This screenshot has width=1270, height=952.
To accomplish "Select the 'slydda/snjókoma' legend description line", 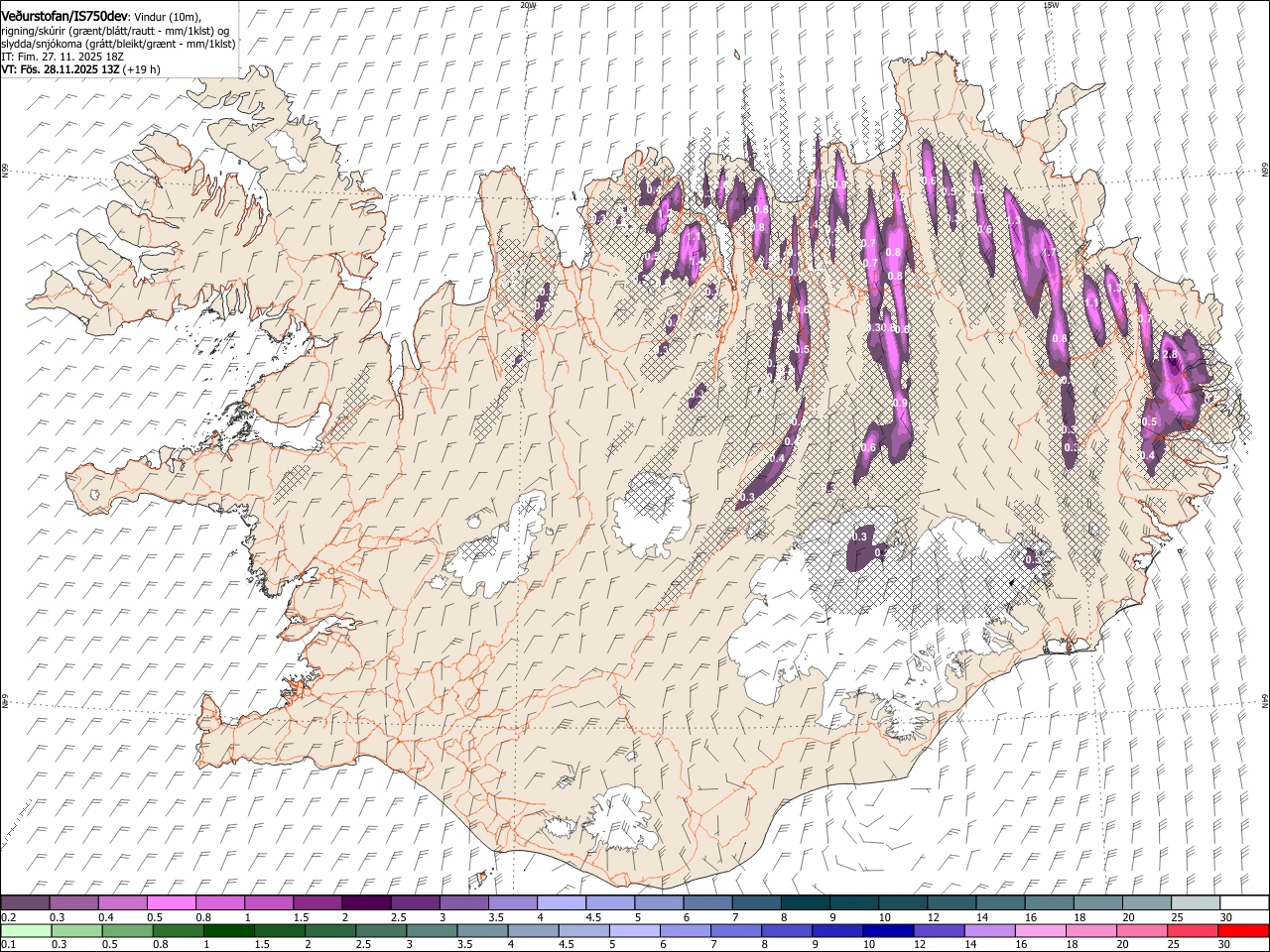I will coord(118,44).
